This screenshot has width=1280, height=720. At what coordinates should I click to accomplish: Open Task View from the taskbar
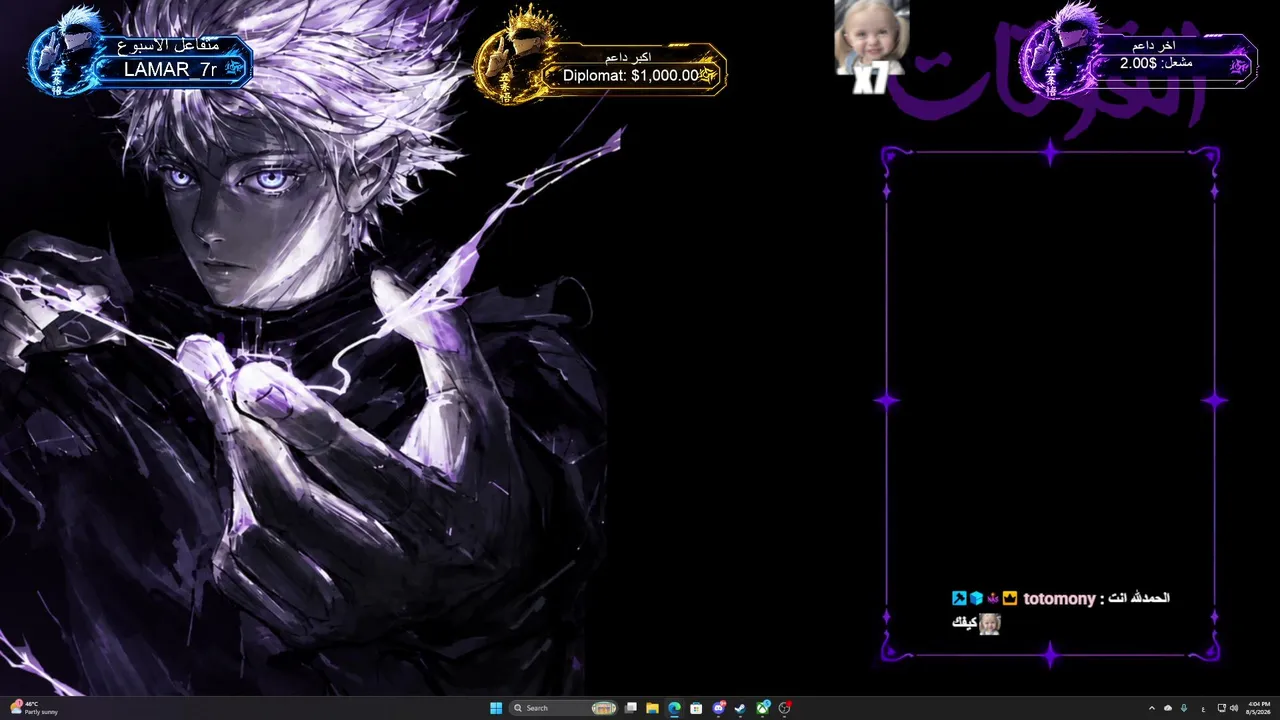click(x=631, y=708)
